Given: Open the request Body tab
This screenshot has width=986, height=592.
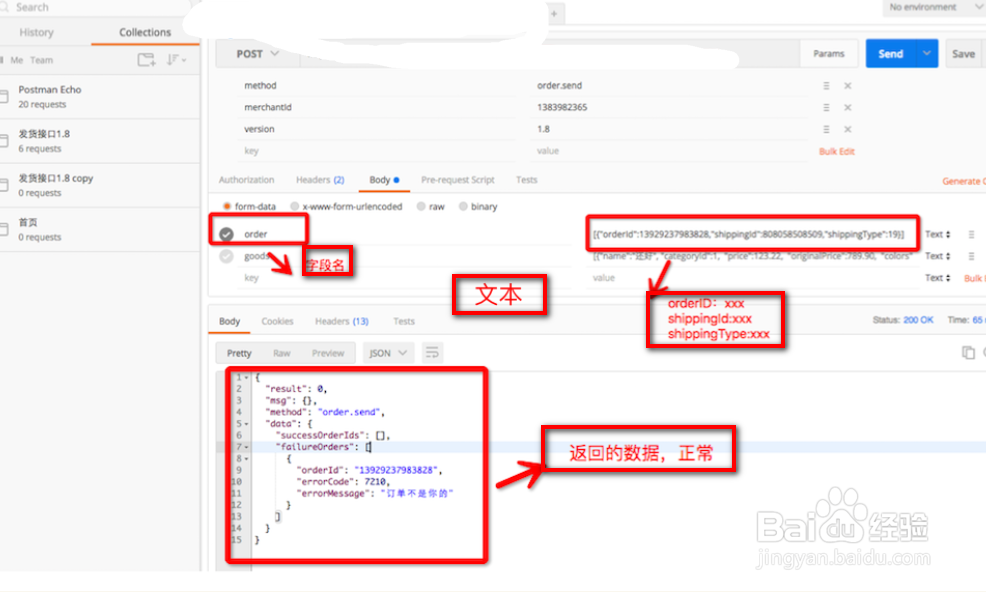Looking at the screenshot, I should pyautogui.click(x=384, y=180).
